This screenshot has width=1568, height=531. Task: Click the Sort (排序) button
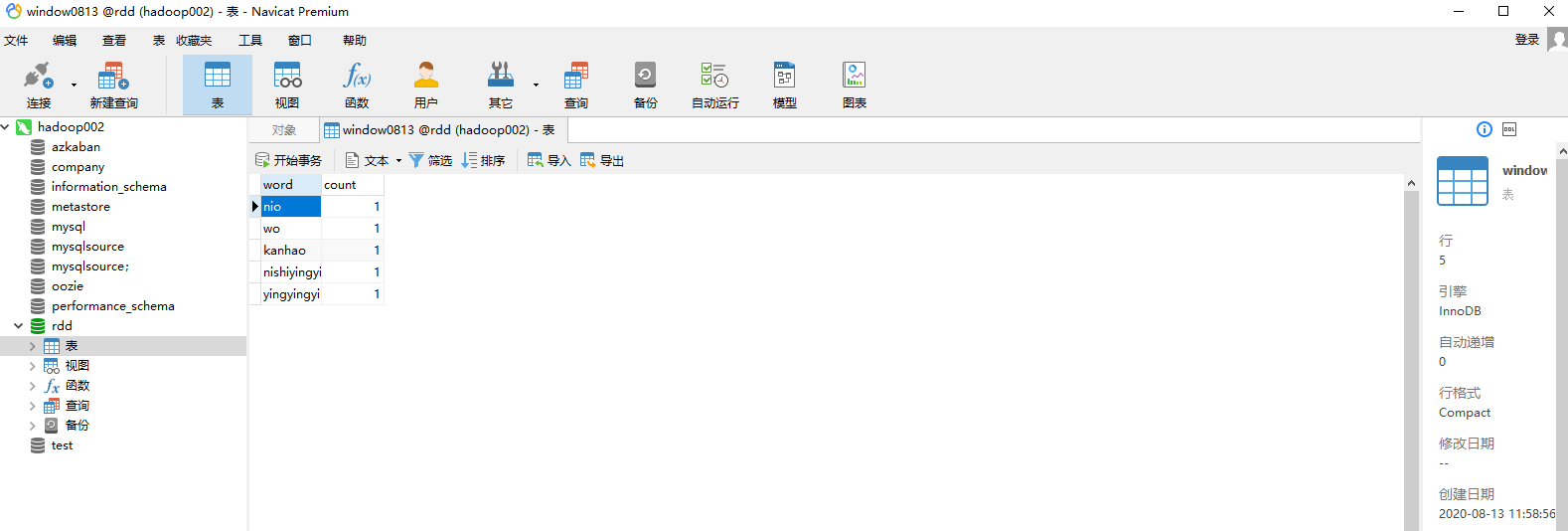coord(483,160)
